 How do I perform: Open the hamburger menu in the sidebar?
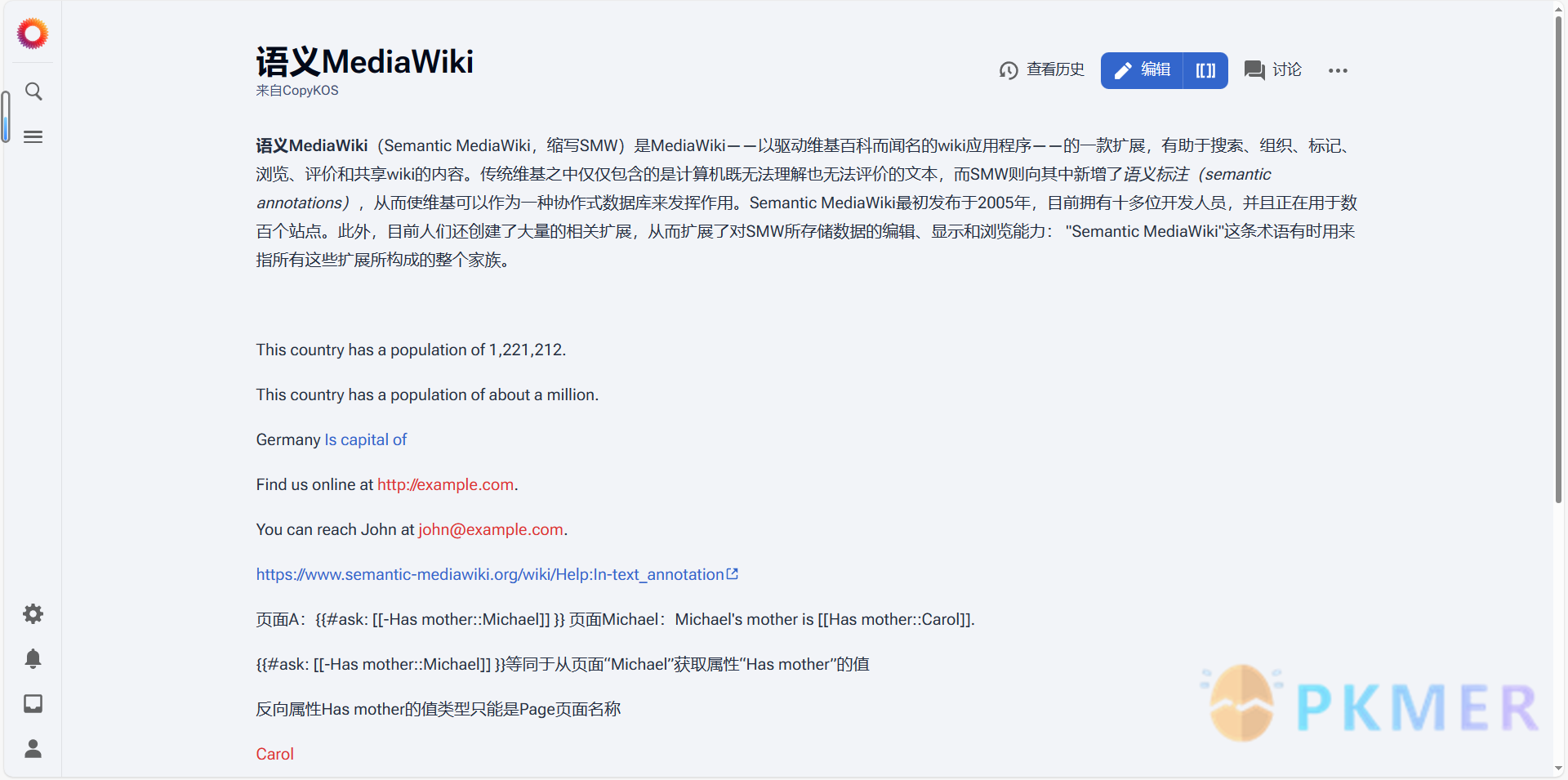[33, 136]
